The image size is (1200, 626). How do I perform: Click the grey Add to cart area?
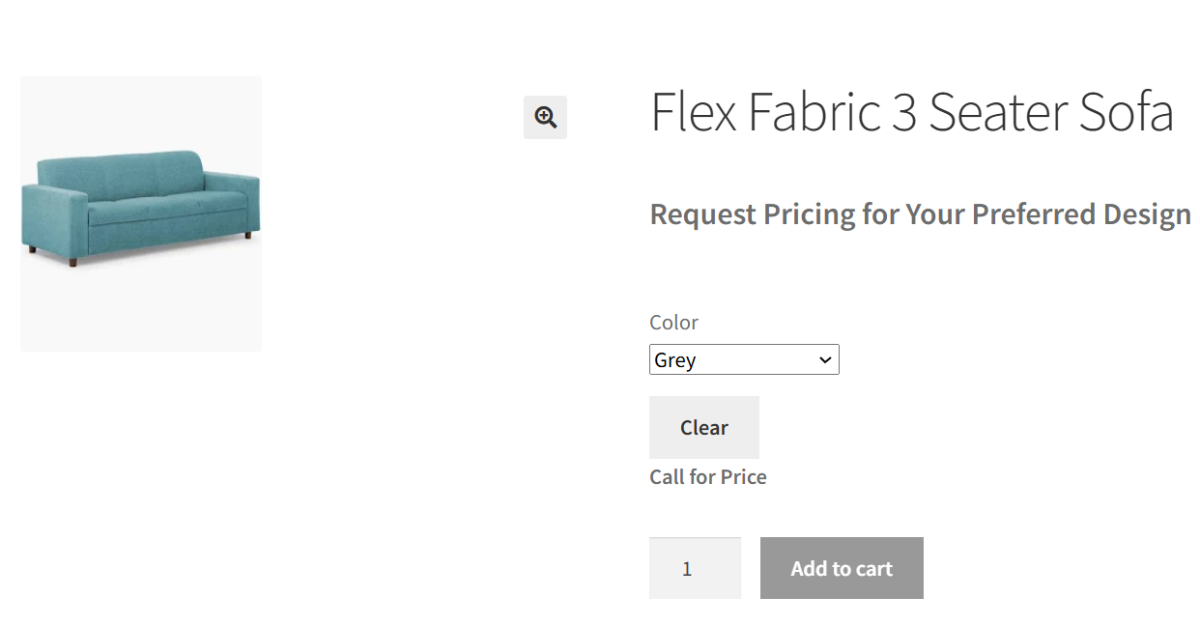[x=841, y=568]
